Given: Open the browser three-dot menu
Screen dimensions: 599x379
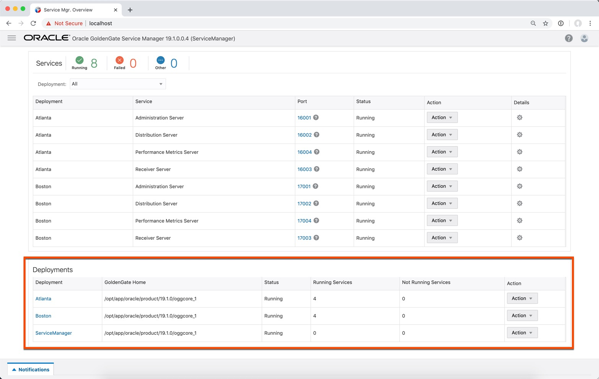Looking at the screenshot, I should coord(590,23).
